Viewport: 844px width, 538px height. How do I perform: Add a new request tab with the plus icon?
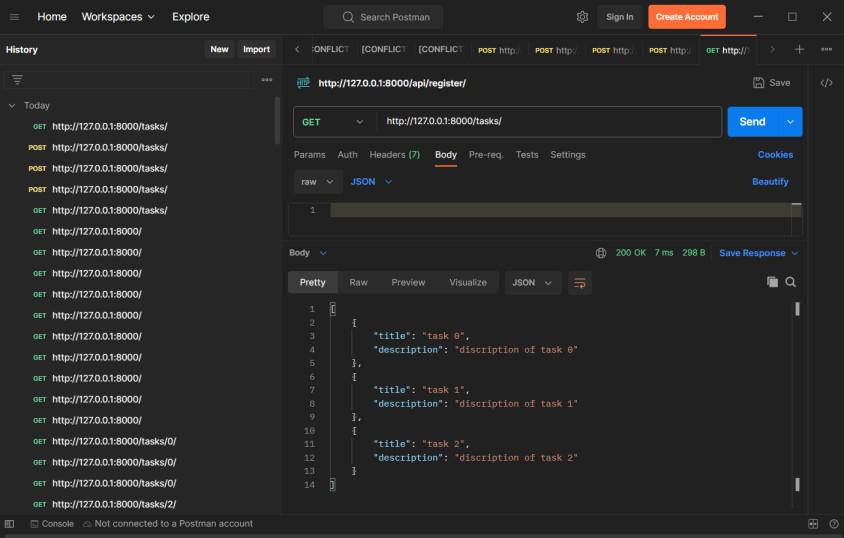pyautogui.click(x=799, y=49)
